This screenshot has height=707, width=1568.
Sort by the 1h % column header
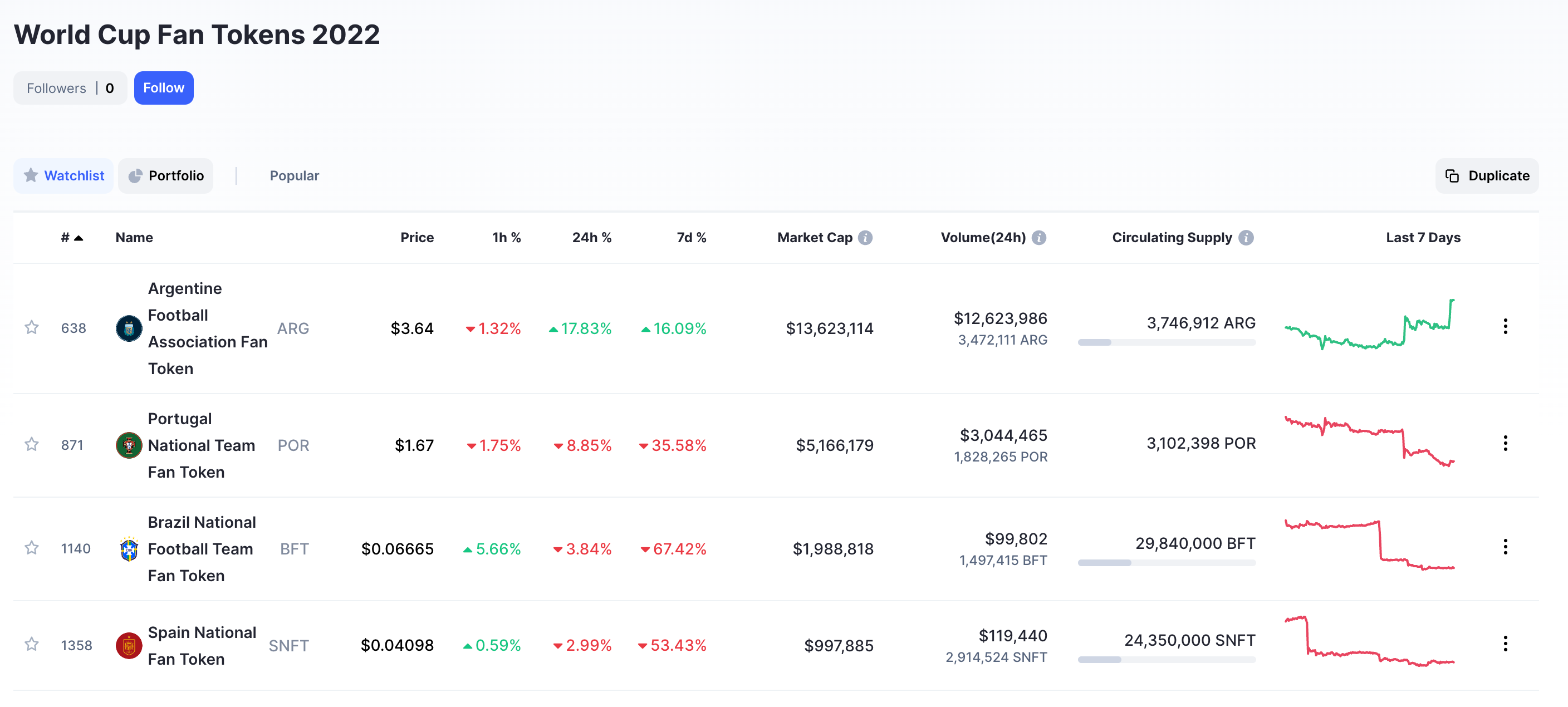click(x=507, y=238)
